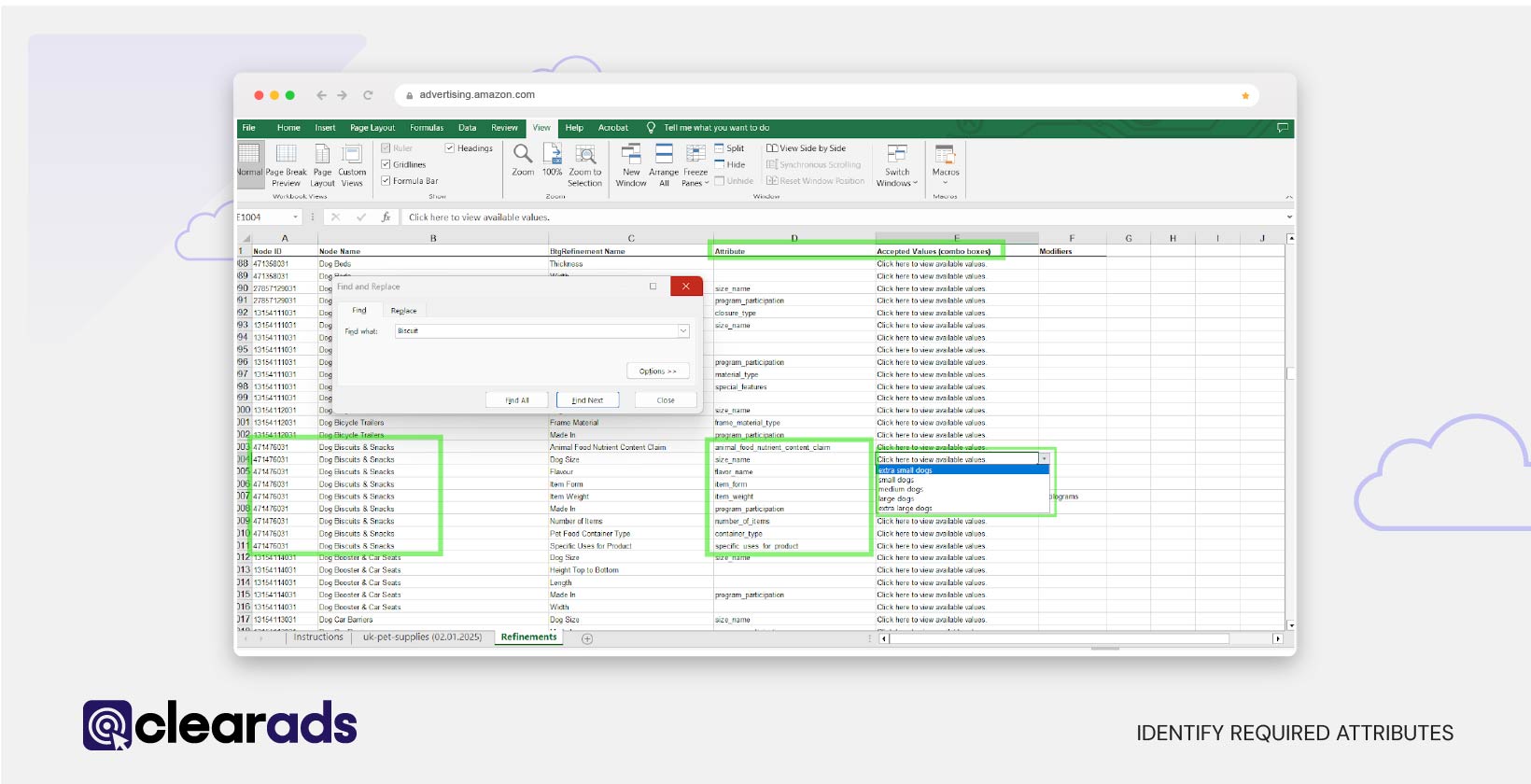Toggle the Gridlines checkbox
This screenshot has height=784, width=1531.
click(386, 164)
